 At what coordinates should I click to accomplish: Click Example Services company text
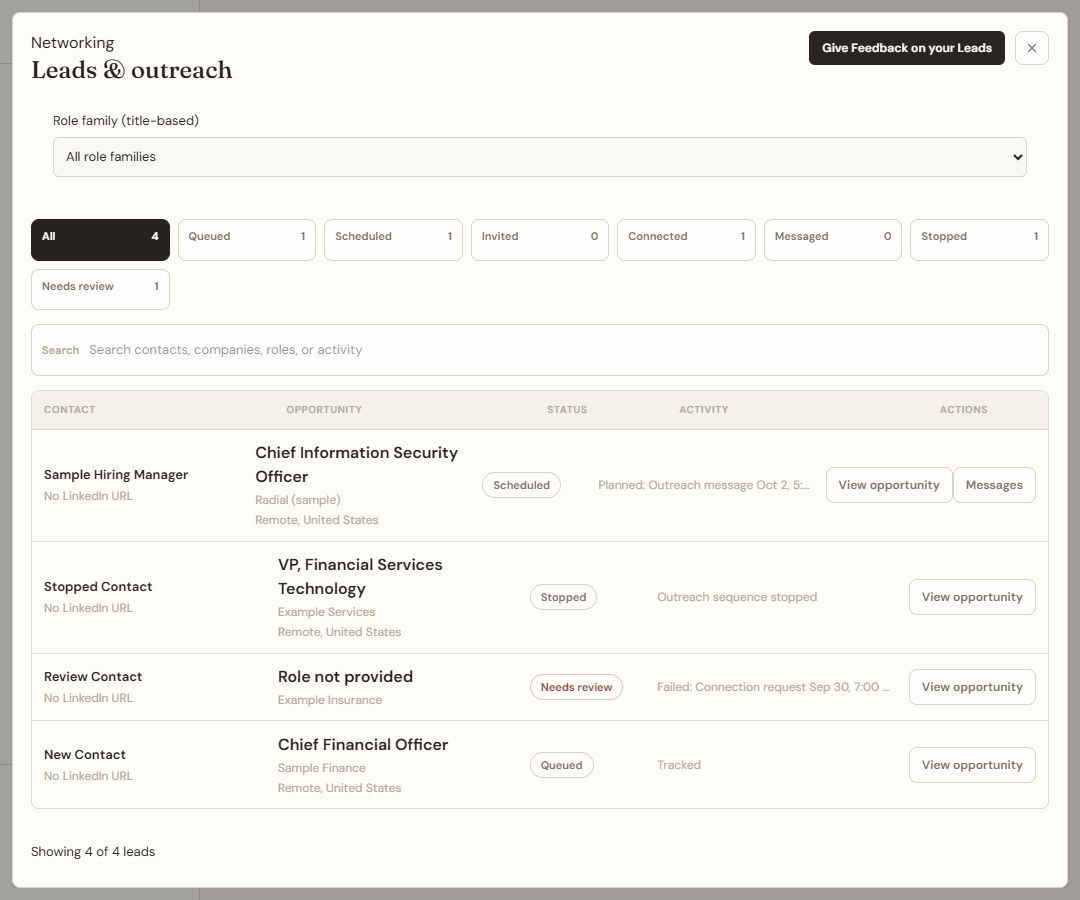pos(326,612)
